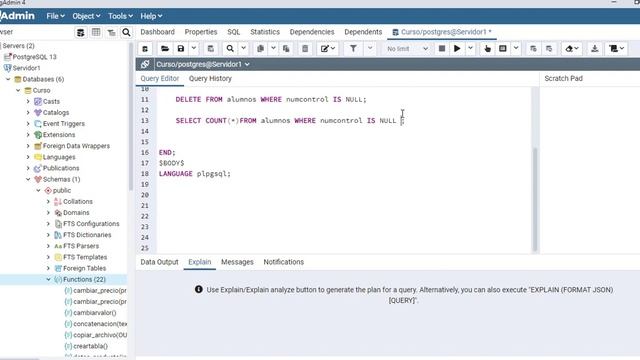Click the Save Data Changes icon
Viewport: 640px width, 360px height.
coord(211,49)
